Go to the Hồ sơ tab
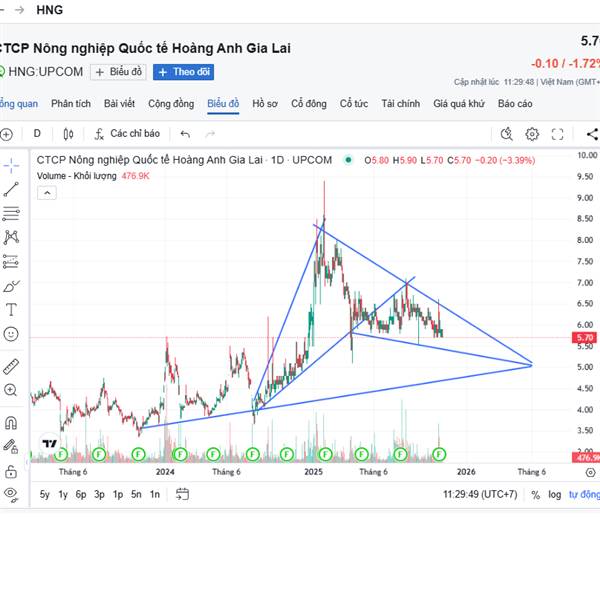Screen dimensions: 600x600 pyautogui.click(x=265, y=104)
